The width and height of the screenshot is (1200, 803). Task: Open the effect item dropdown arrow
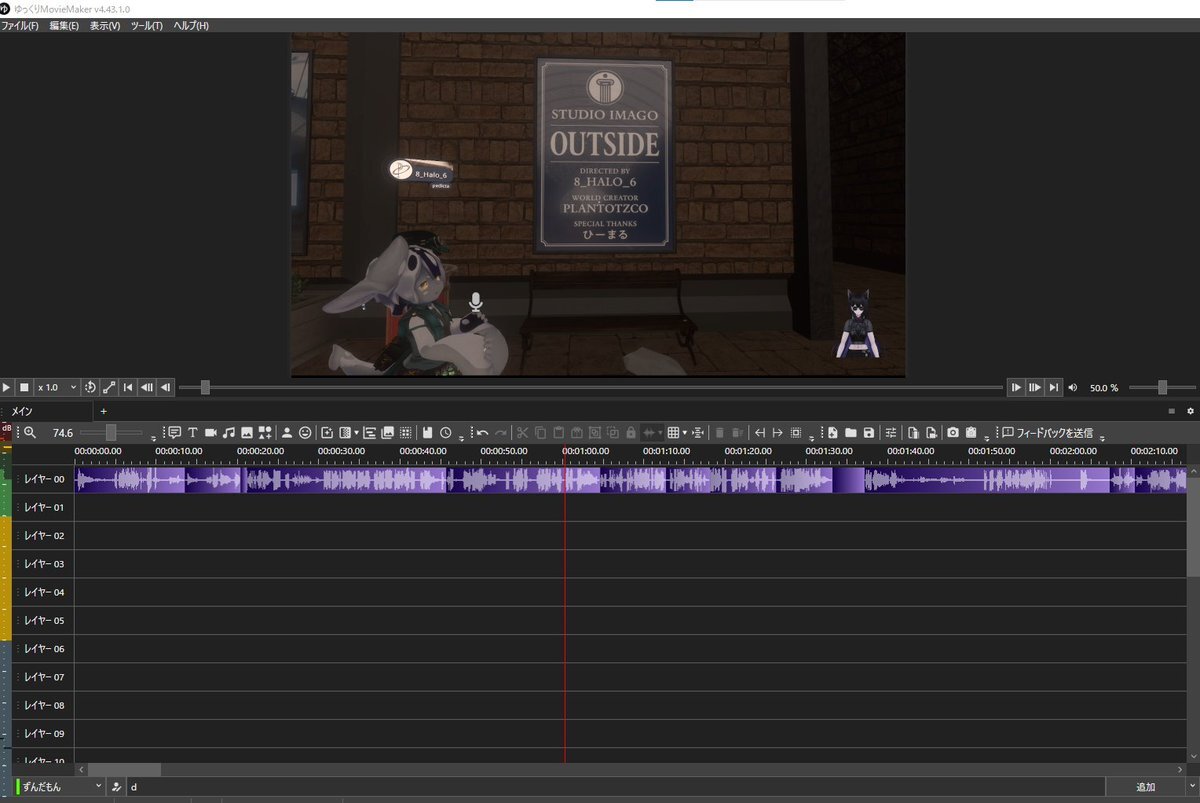[x=357, y=433]
